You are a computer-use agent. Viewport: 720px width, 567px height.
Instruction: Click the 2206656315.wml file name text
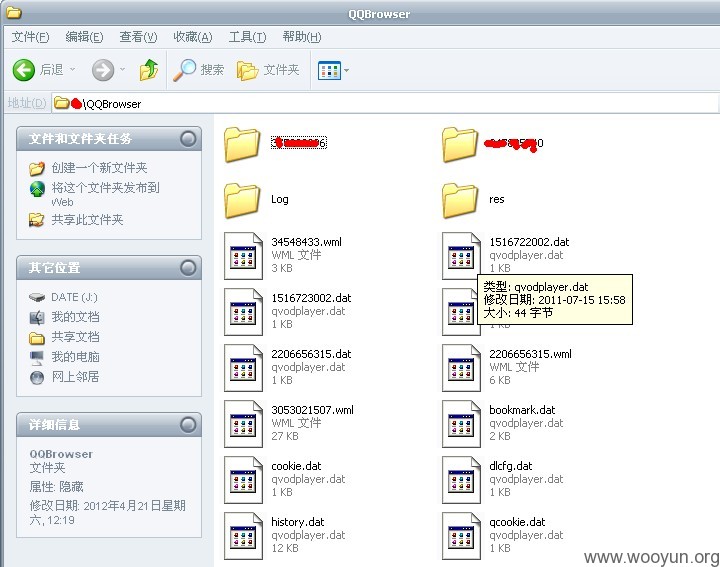[530, 354]
